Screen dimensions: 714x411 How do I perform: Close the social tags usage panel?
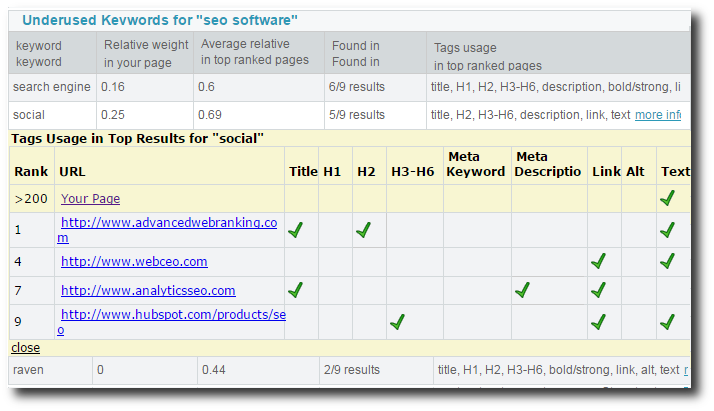pyautogui.click(x=26, y=348)
